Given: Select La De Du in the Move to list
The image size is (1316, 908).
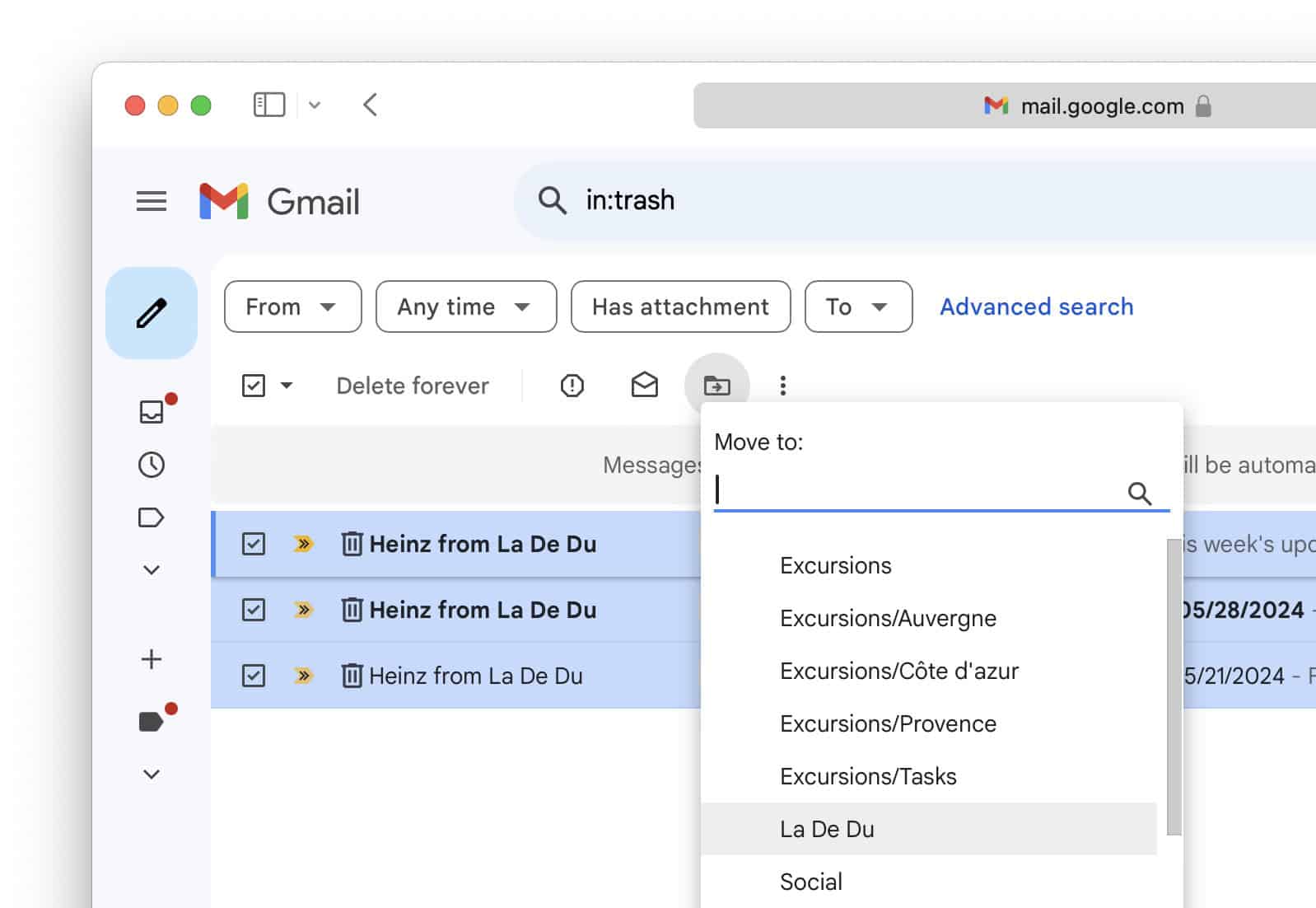Looking at the screenshot, I should click(x=929, y=829).
